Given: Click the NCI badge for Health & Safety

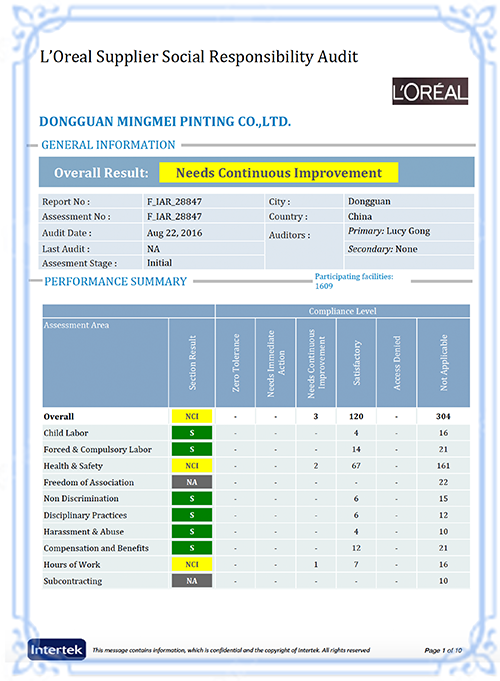Looking at the screenshot, I should coord(192,466).
